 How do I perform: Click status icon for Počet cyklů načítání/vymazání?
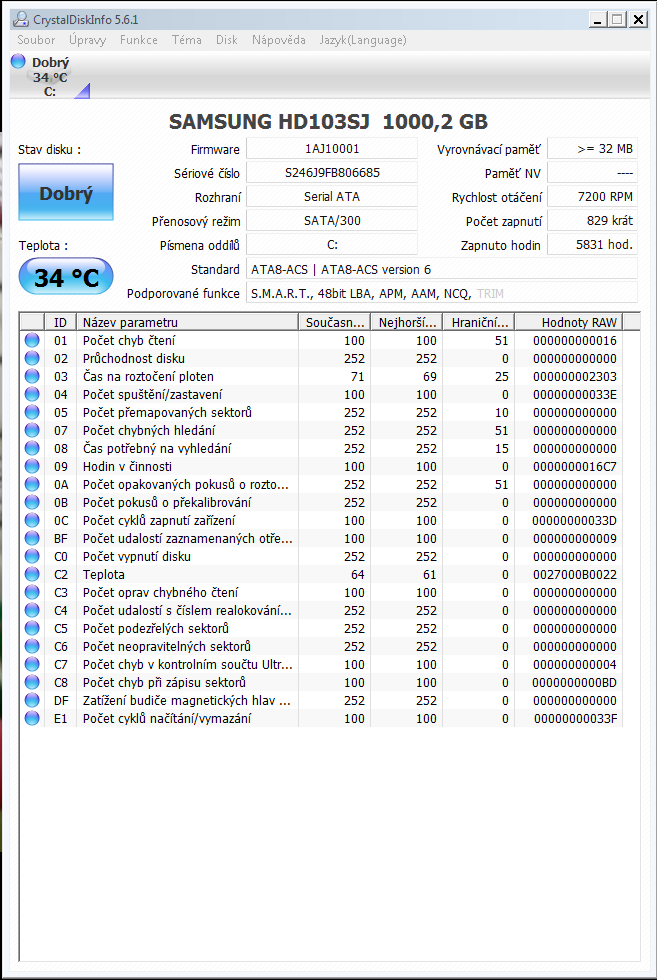point(32,719)
